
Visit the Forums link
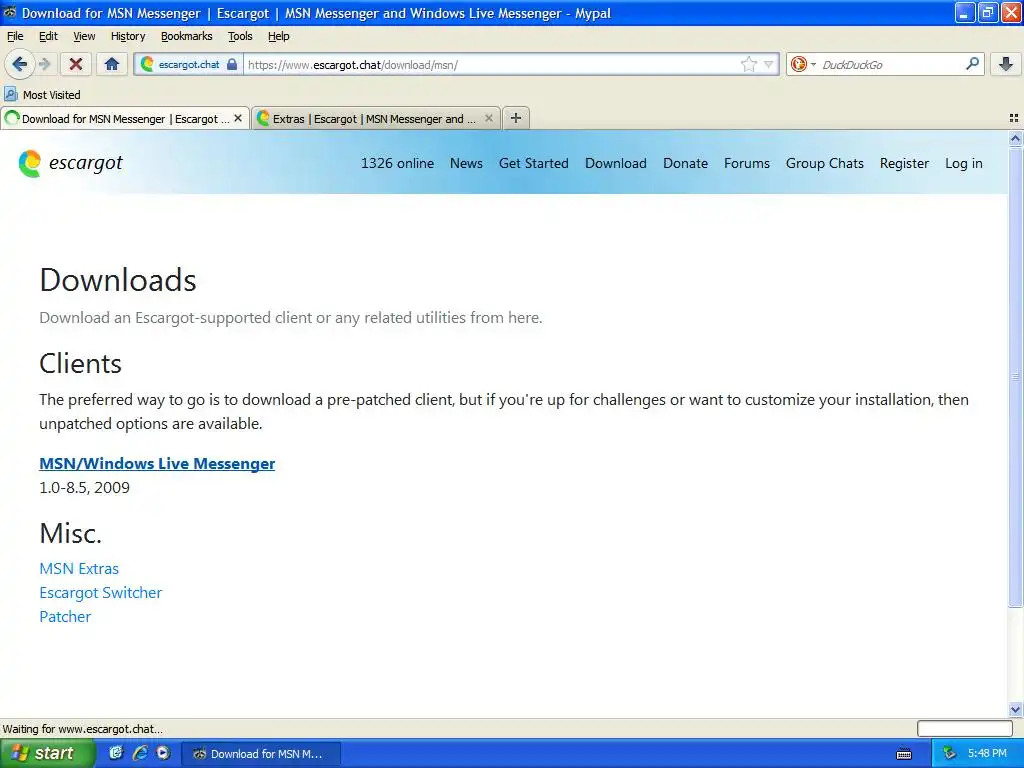[x=746, y=163]
